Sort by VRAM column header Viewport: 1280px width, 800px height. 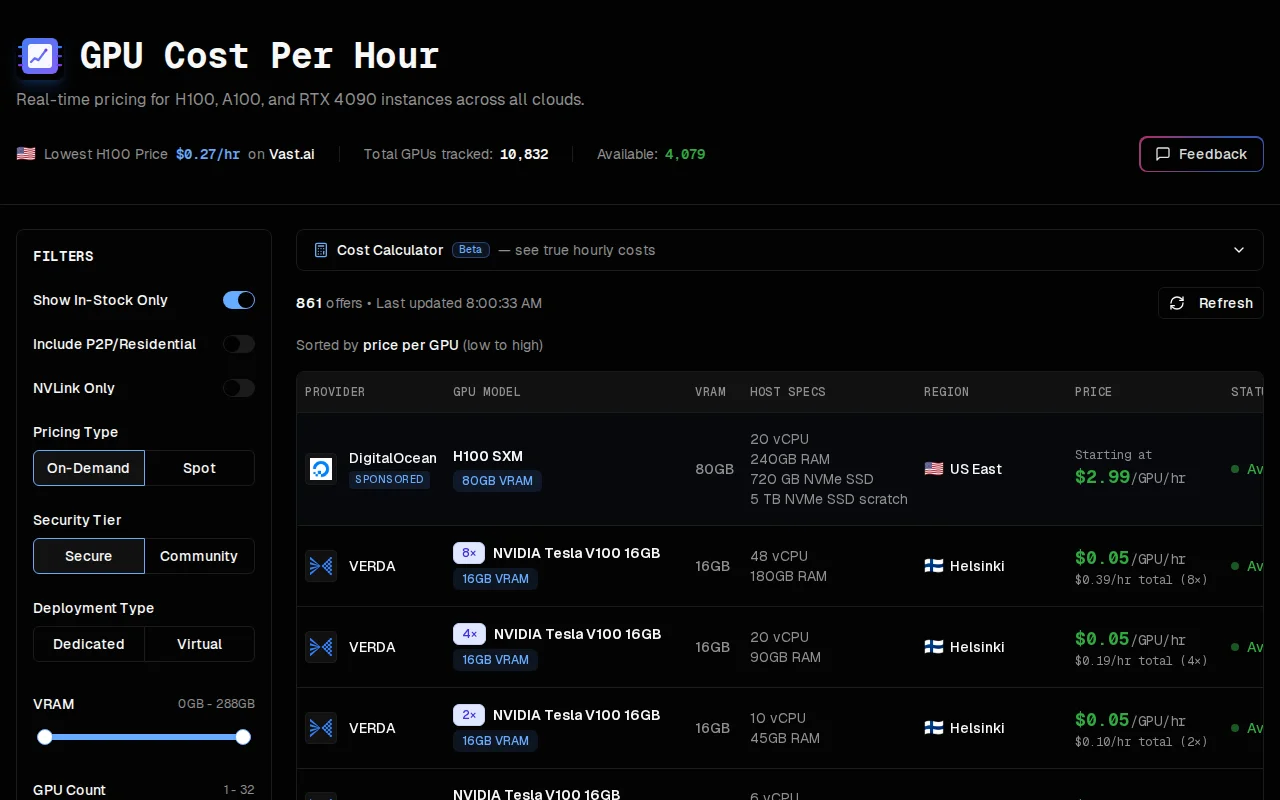(x=711, y=392)
